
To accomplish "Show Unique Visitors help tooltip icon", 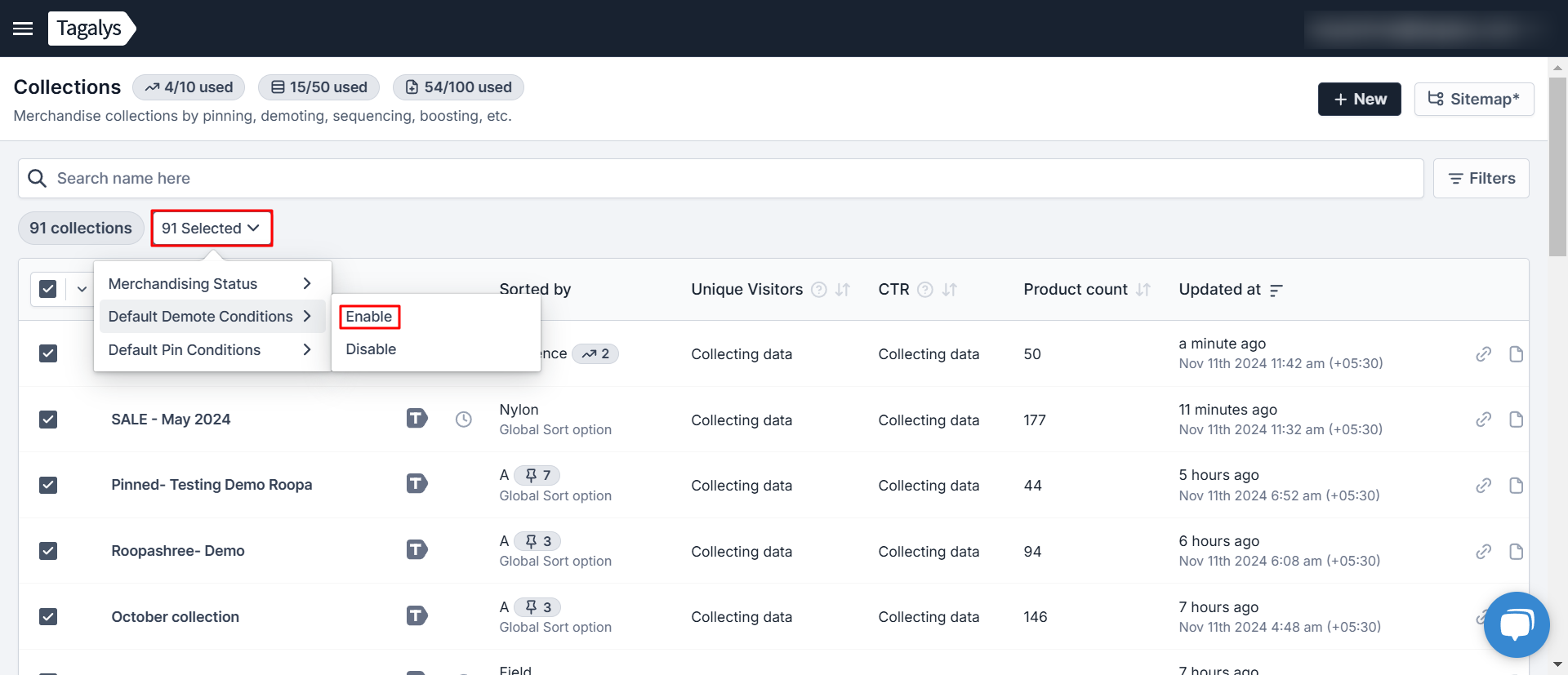I will coord(819,290).
